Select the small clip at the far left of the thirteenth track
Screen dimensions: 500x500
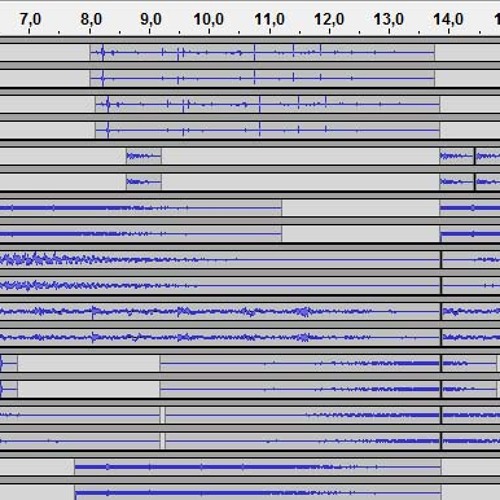coord(9,363)
